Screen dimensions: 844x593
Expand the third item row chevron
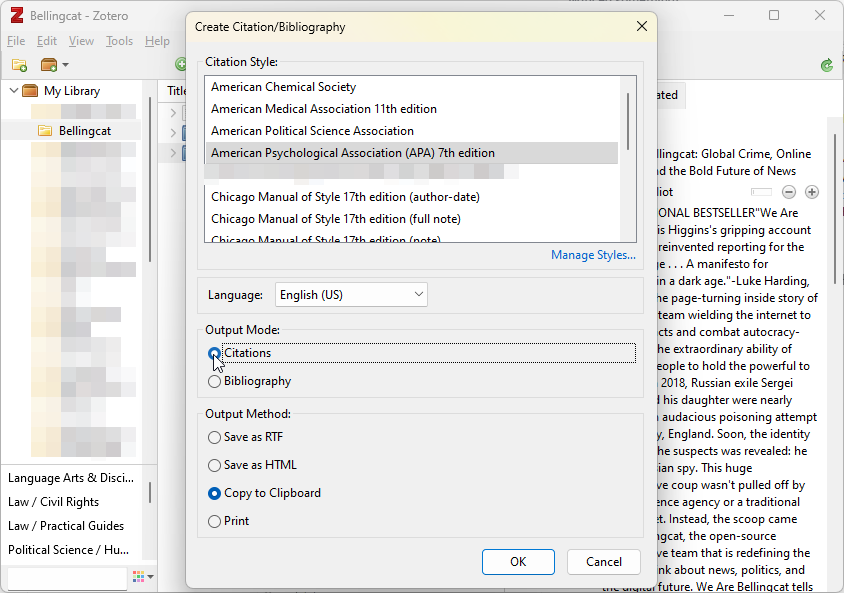pyautogui.click(x=173, y=153)
